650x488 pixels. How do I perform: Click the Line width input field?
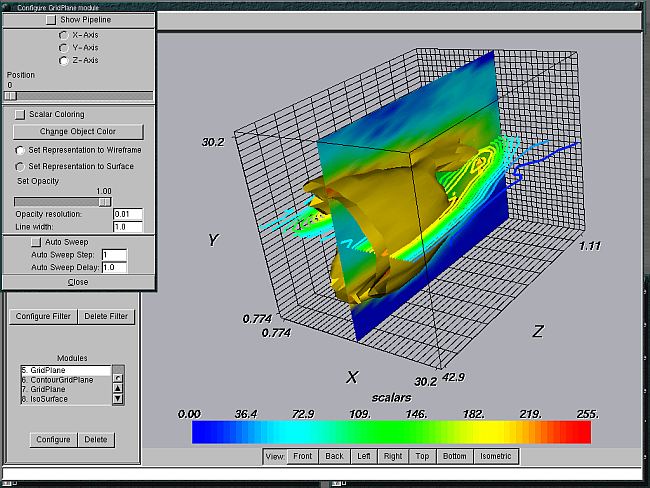click(127, 227)
